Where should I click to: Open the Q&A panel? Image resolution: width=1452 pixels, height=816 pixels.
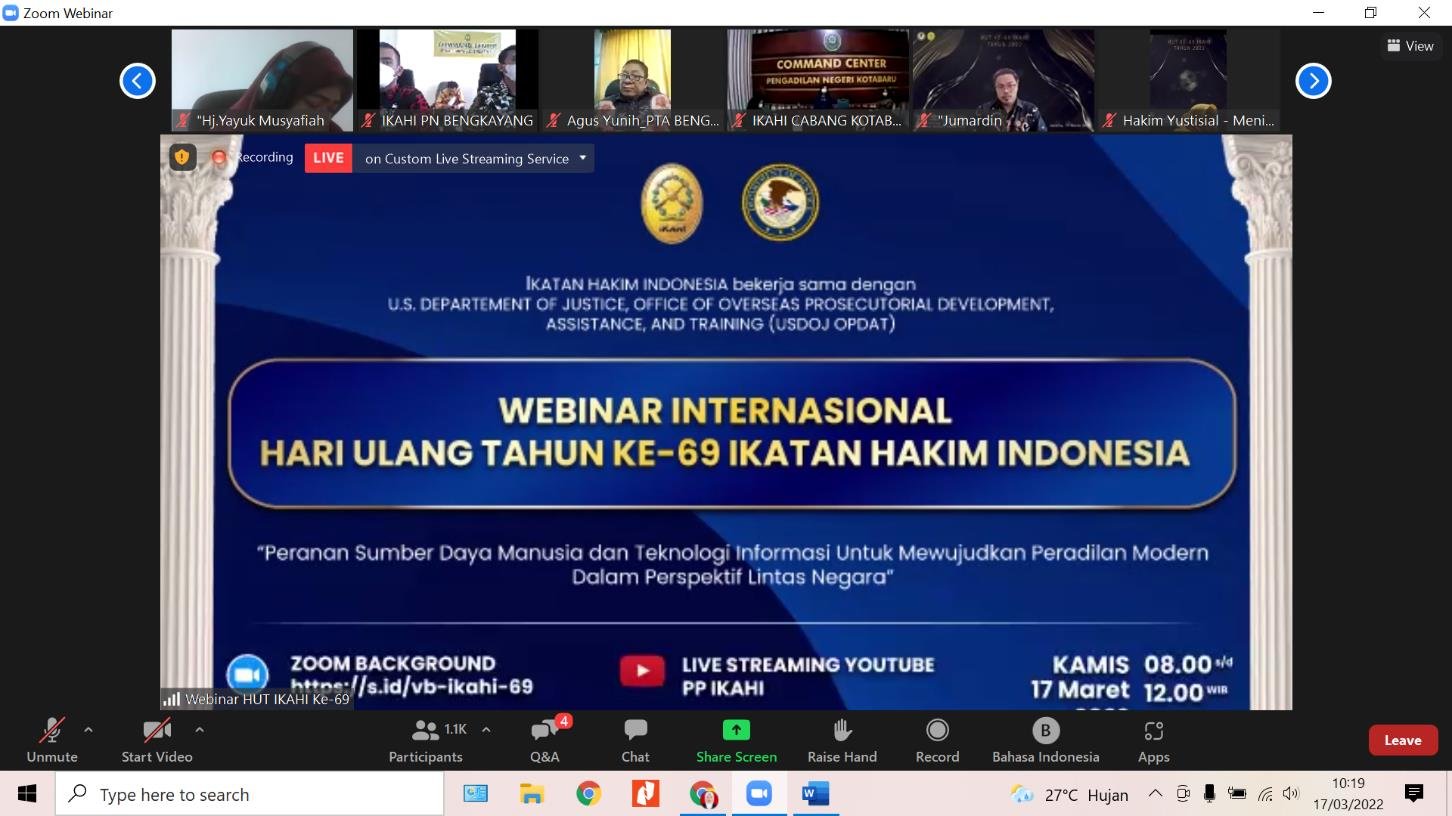click(x=545, y=741)
